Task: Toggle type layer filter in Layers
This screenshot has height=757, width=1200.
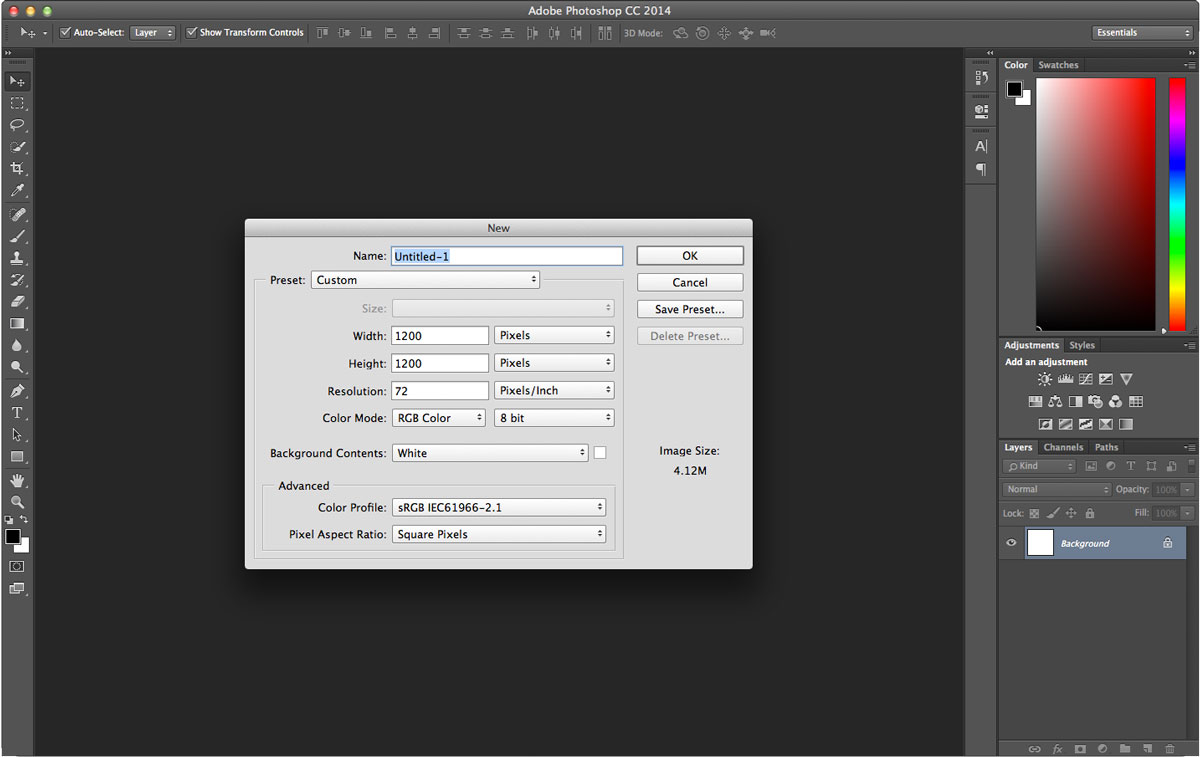Action: 1131,466
